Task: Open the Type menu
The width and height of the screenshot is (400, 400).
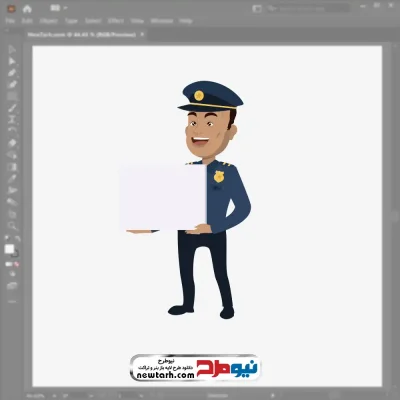Action: point(71,21)
